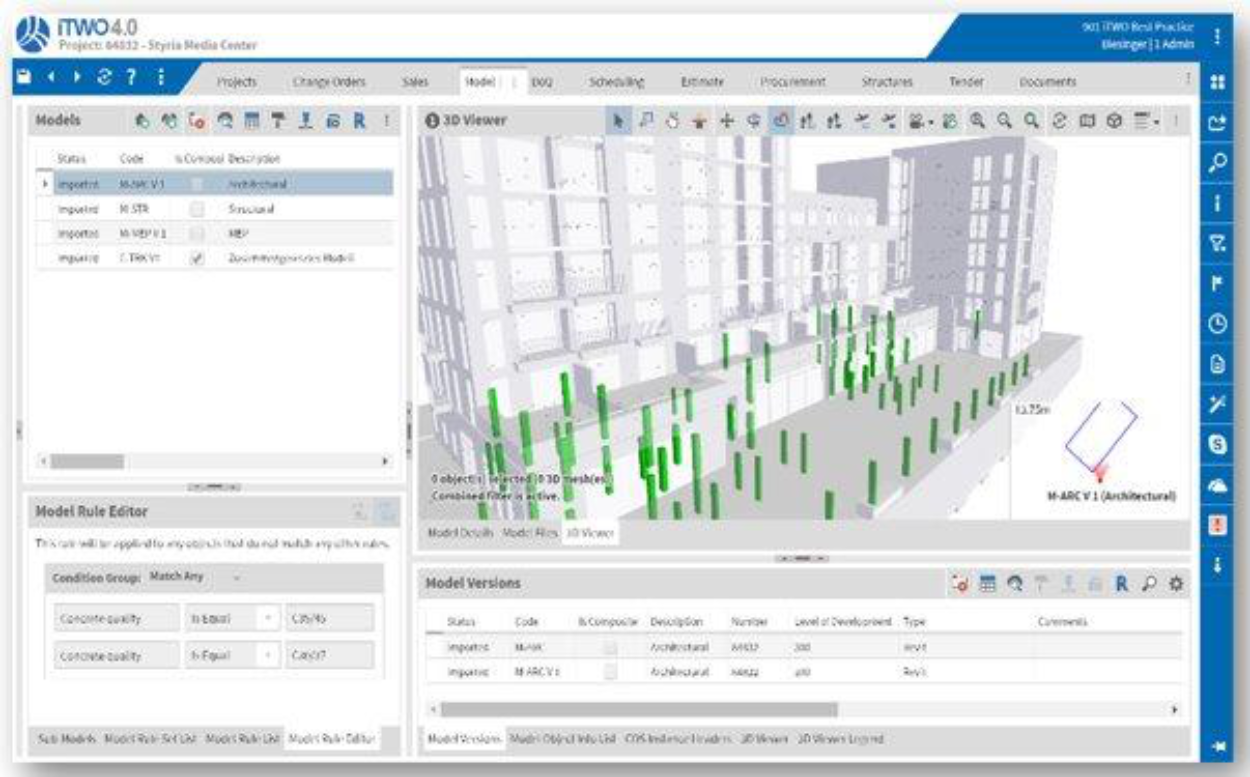1250x777 pixels.
Task: Open the Scheduling module tab
Action: click(618, 81)
